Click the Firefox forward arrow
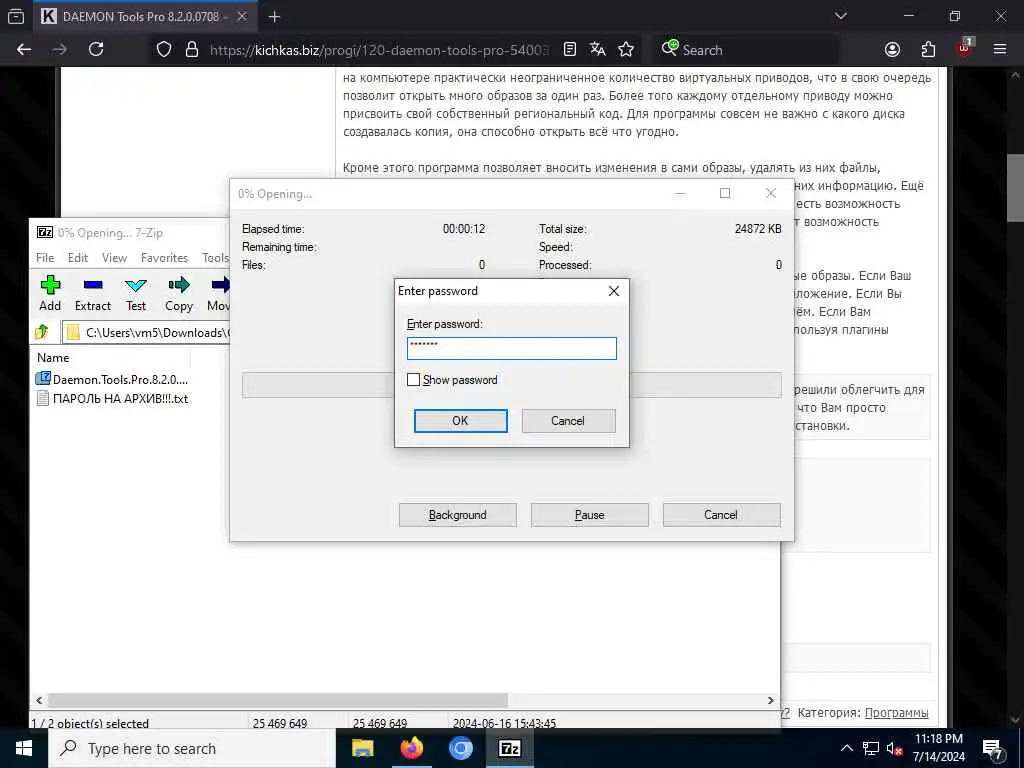This screenshot has width=1024, height=768. 59,50
